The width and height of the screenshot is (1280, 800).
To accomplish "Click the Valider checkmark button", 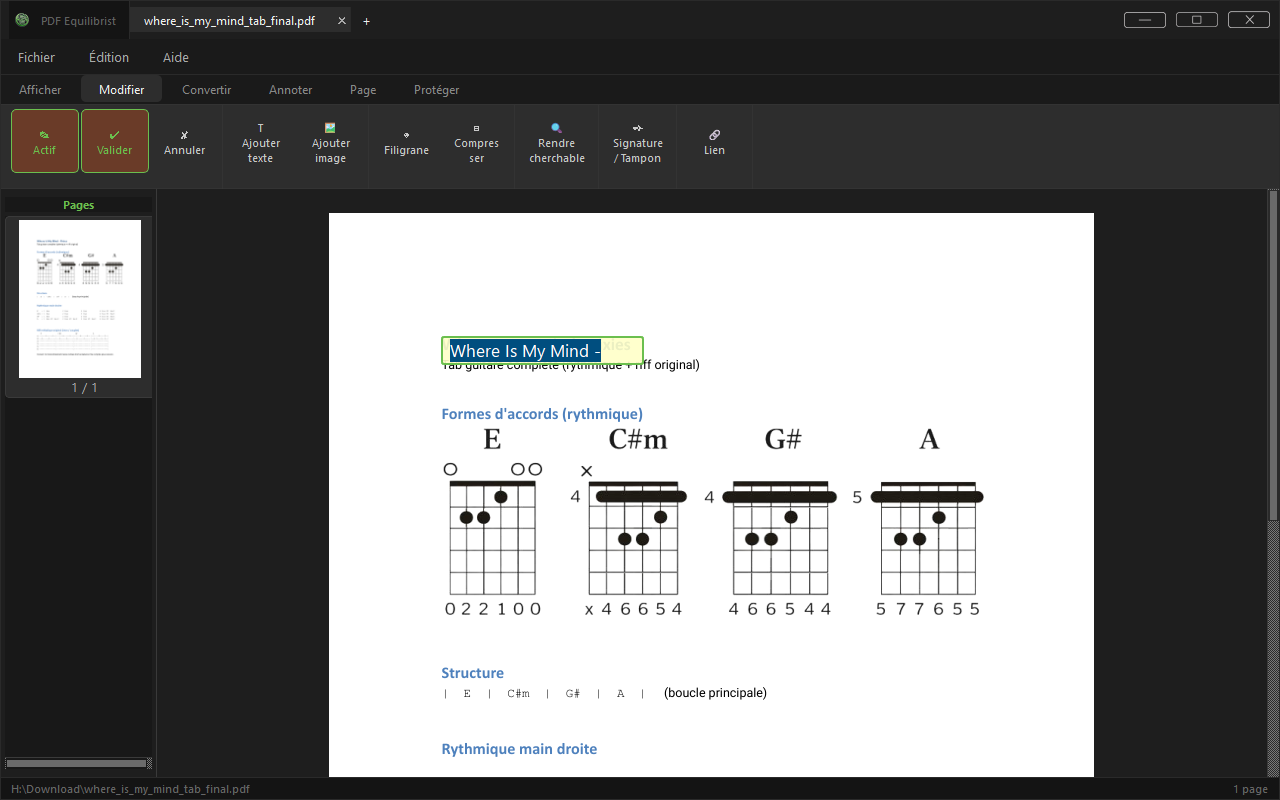I will [115, 141].
